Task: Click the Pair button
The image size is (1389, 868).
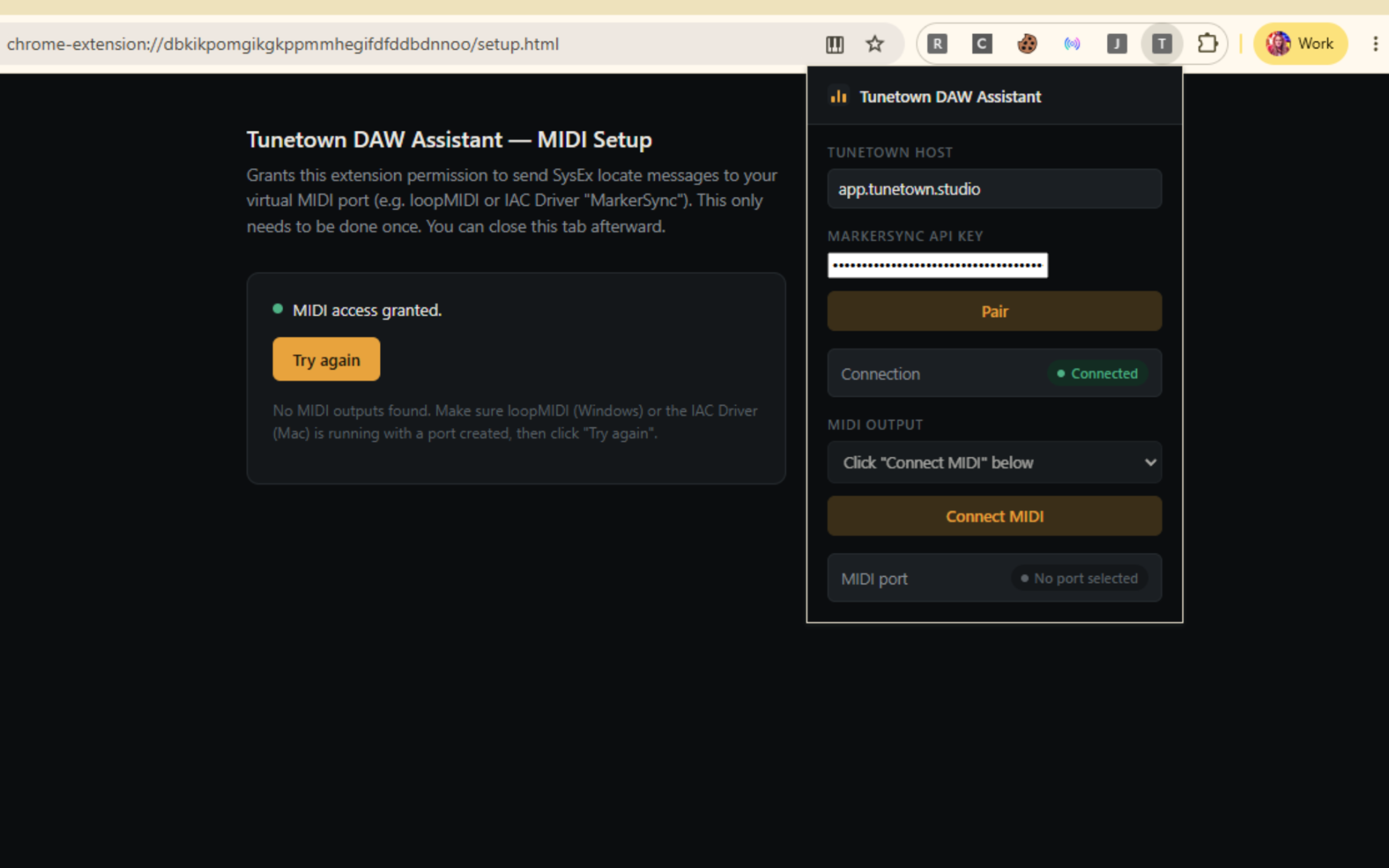Action: (x=994, y=311)
